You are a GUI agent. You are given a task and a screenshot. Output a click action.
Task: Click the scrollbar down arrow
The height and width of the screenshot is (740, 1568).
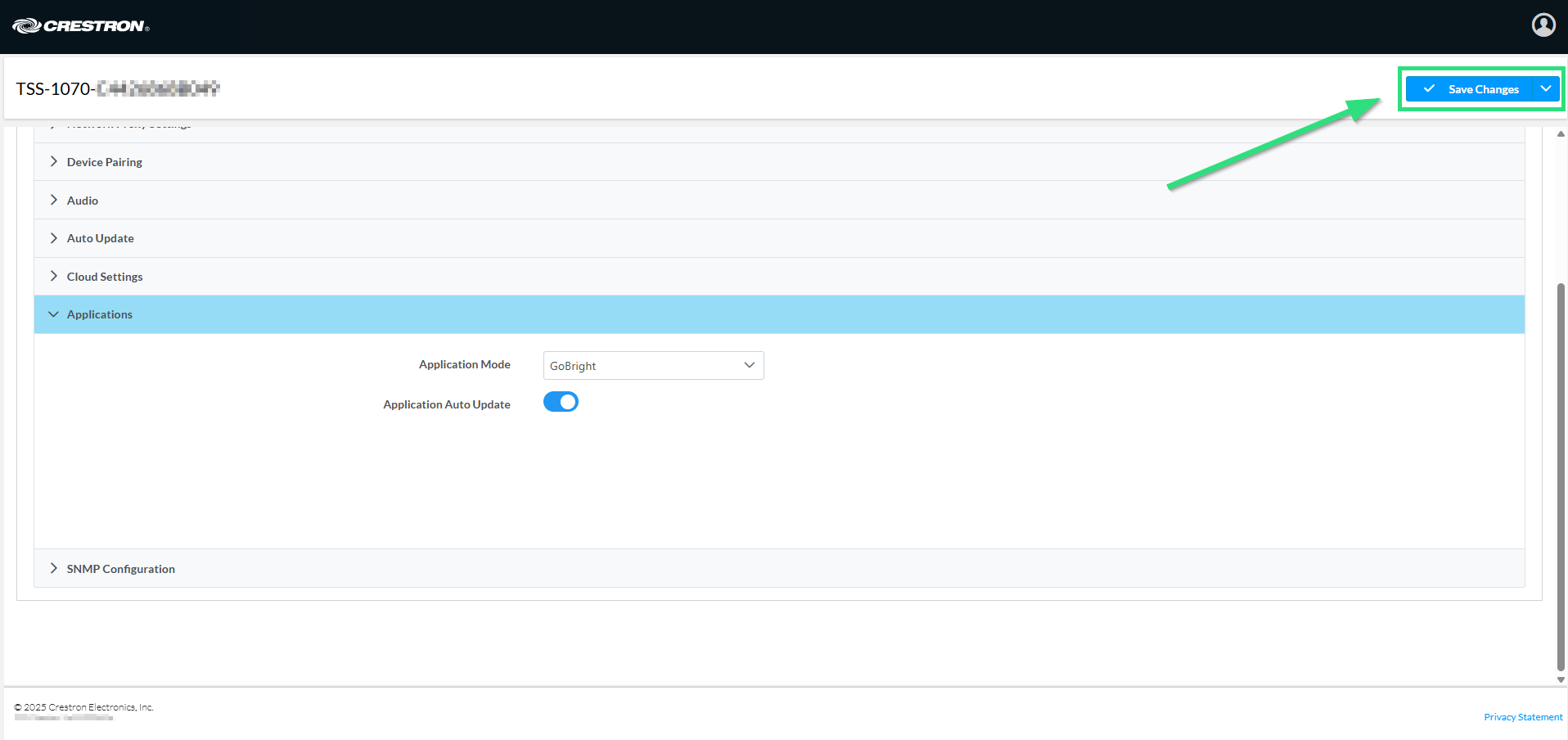tap(1561, 679)
